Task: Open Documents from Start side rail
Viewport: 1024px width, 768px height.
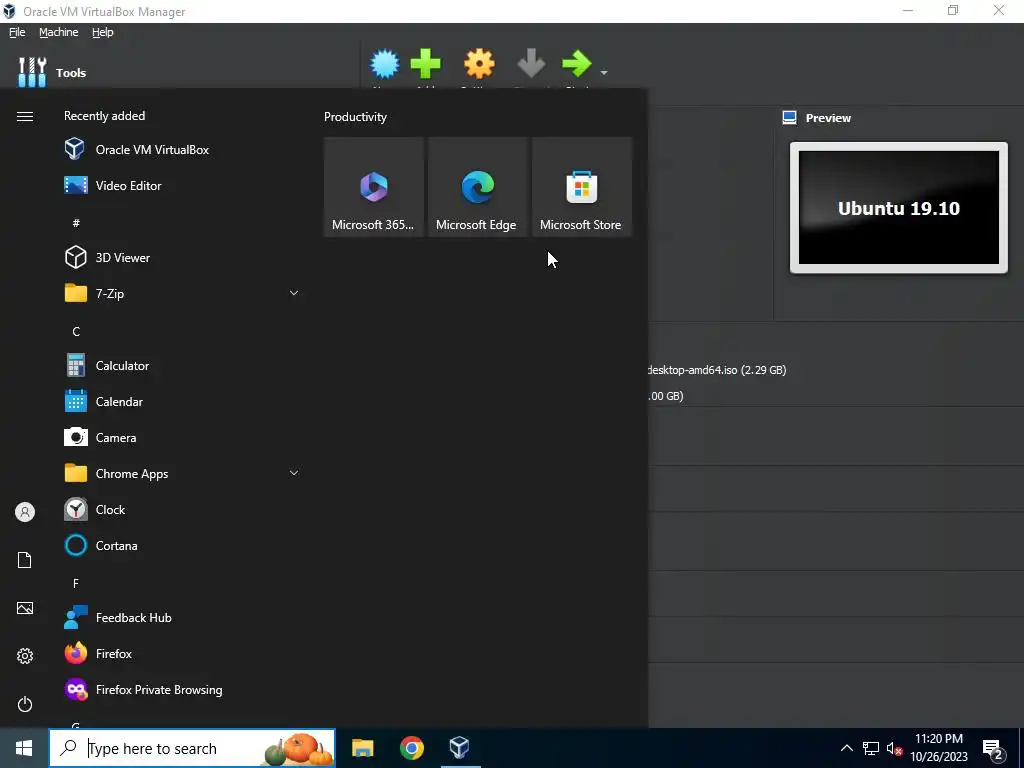Action: [25, 560]
